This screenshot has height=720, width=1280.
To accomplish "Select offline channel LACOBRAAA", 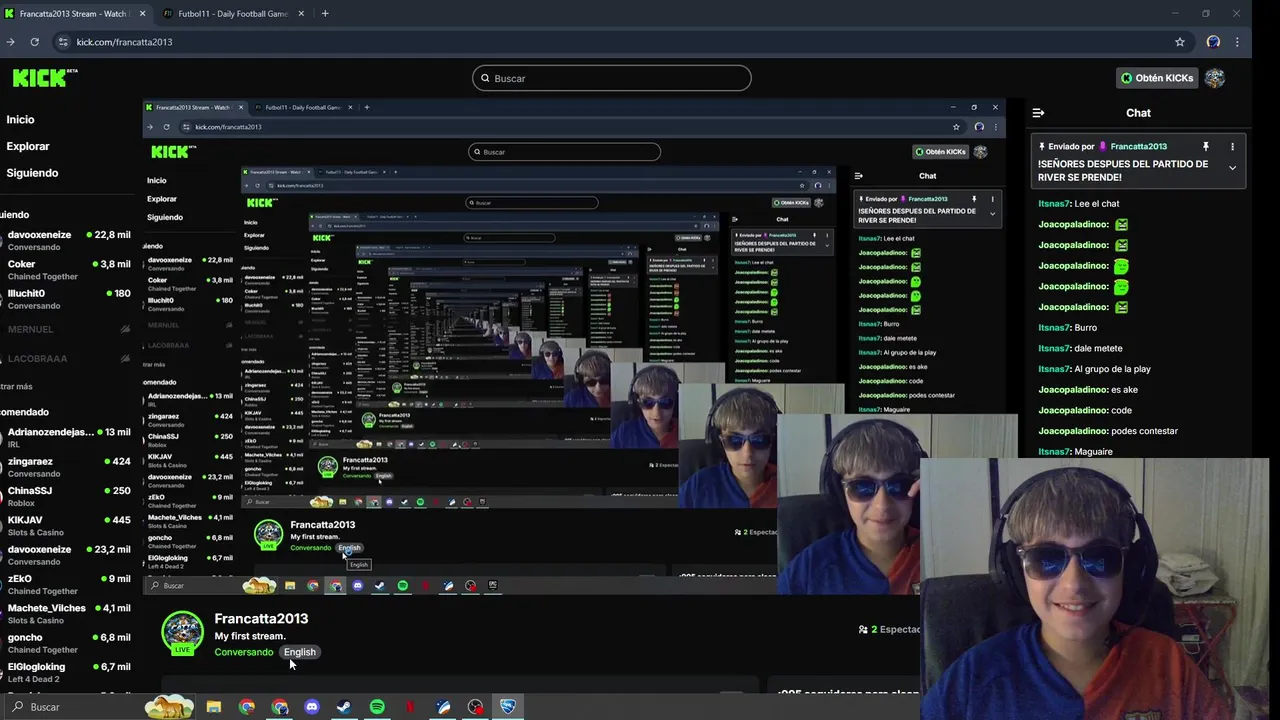I will pos(65,358).
